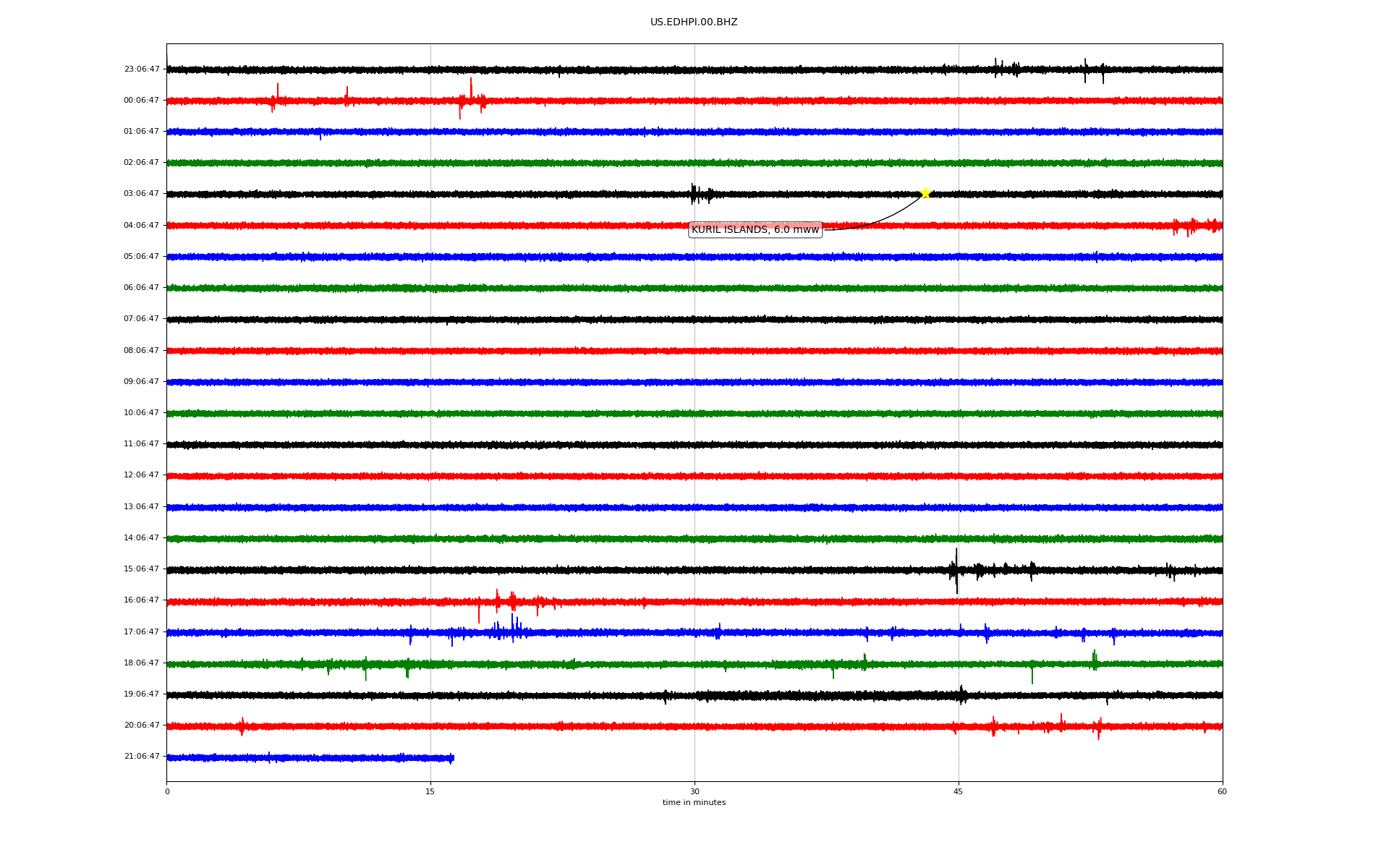Click the 19:06:47 row label
1389x868 pixels.
click(142, 694)
